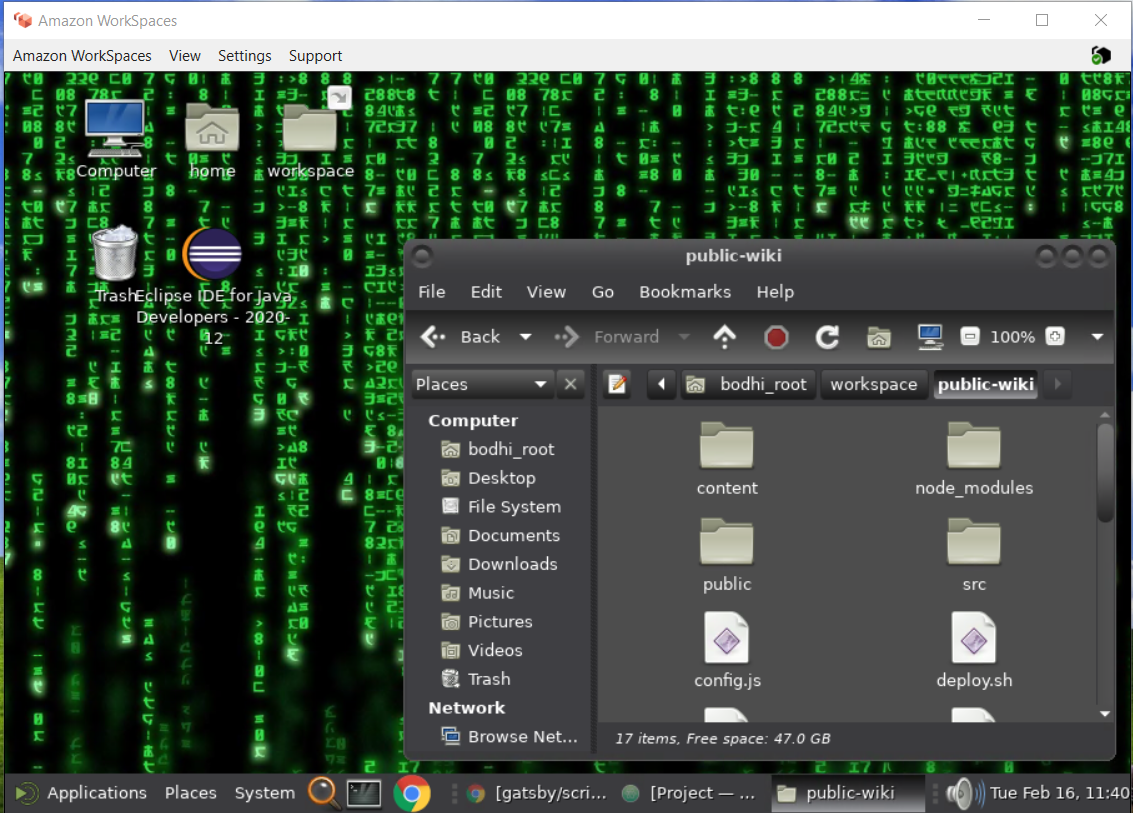The image size is (1133, 813).
Task: Open System menu in bottom panel
Action: pyautogui.click(x=264, y=793)
